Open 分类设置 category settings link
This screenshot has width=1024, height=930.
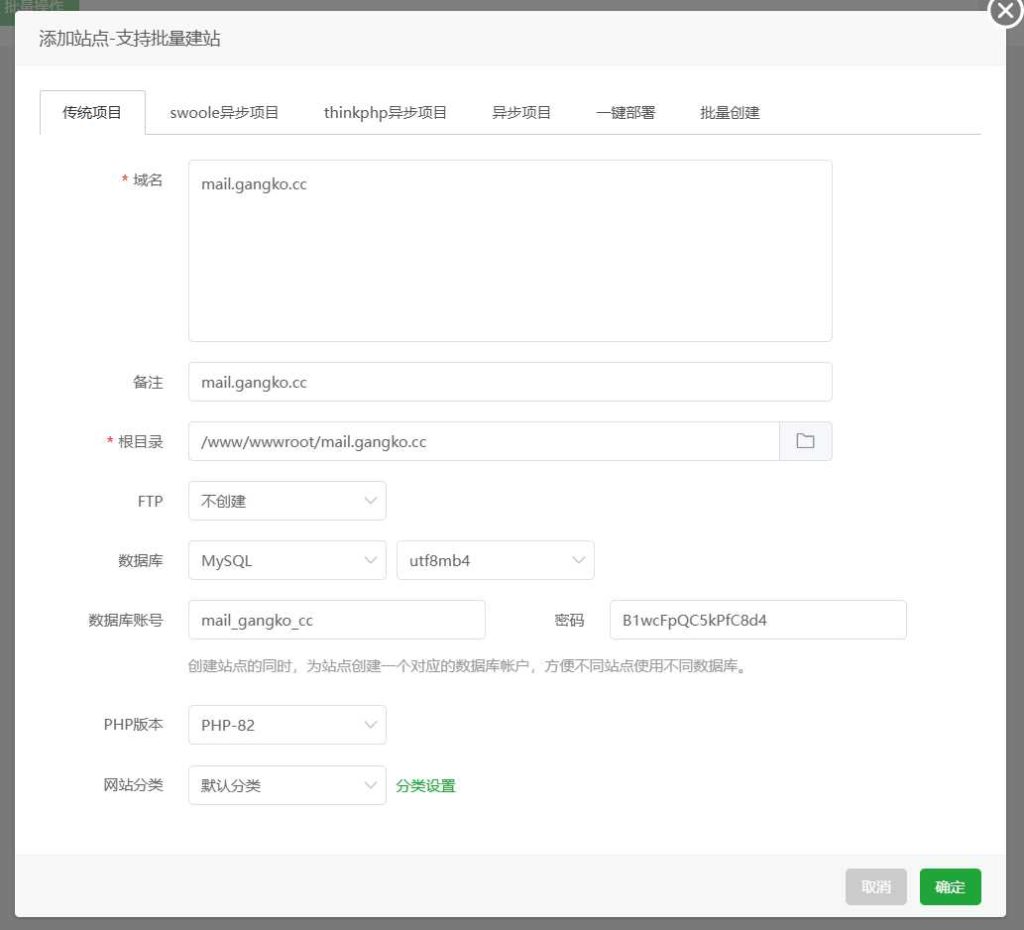coord(425,785)
